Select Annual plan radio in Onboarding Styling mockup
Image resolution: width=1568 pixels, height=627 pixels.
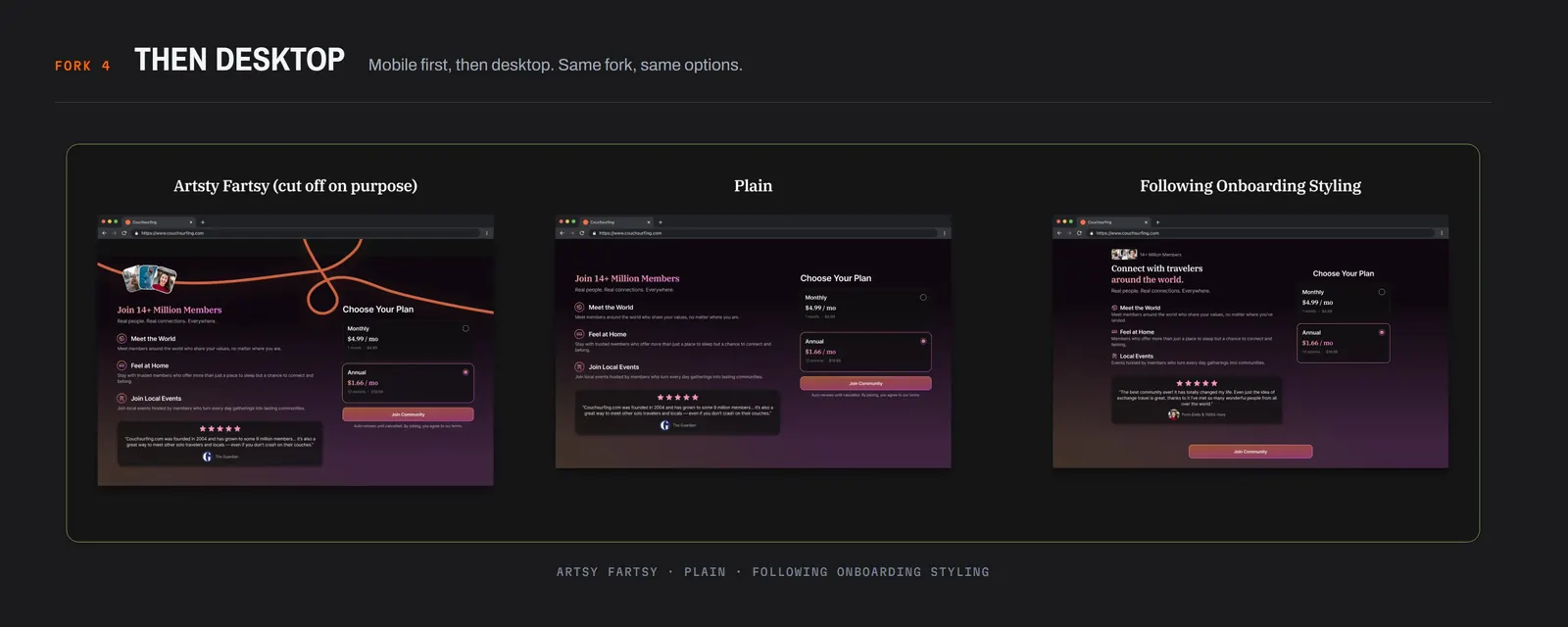tap(1382, 332)
